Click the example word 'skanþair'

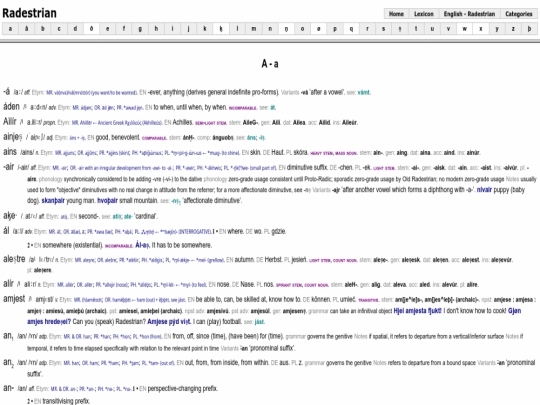(53, 200)
